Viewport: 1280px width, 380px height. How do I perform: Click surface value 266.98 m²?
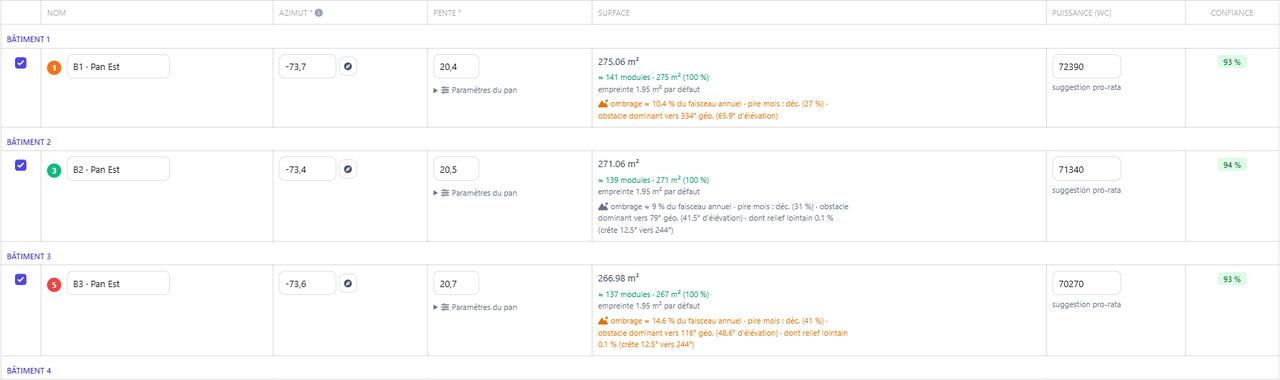point(618,278)
